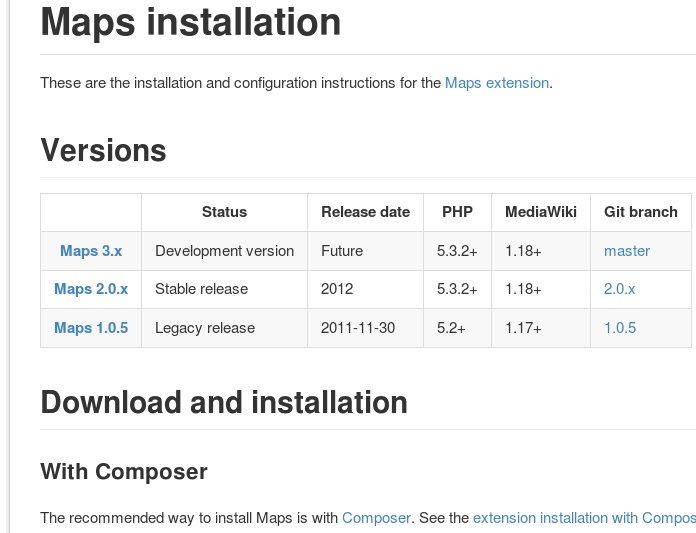696x533 pixels.
Task: Click the Download and installation heading
Action: point(224,402)
